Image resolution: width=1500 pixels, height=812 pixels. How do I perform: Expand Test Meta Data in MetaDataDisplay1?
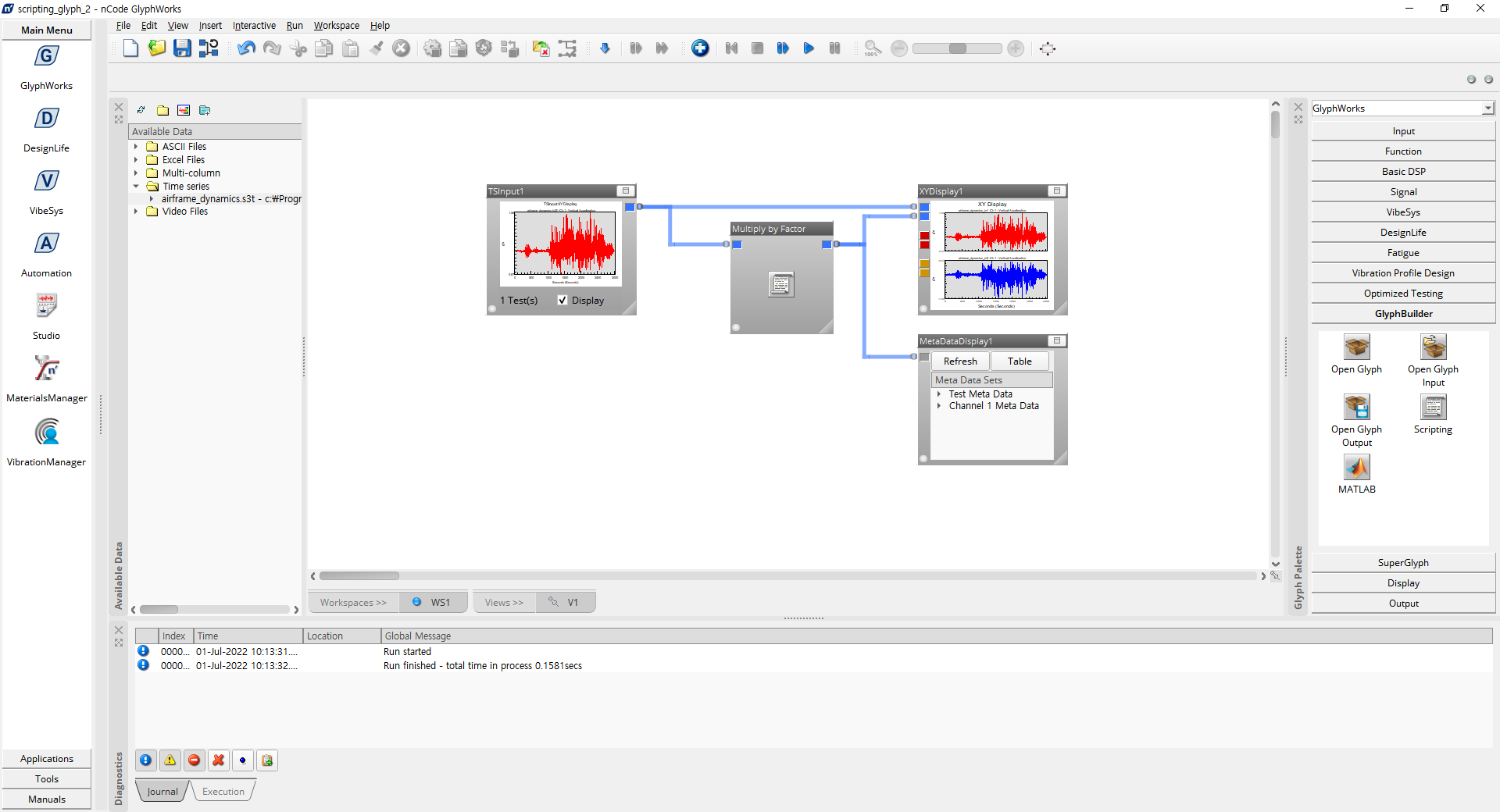click(x=939, y=394)
